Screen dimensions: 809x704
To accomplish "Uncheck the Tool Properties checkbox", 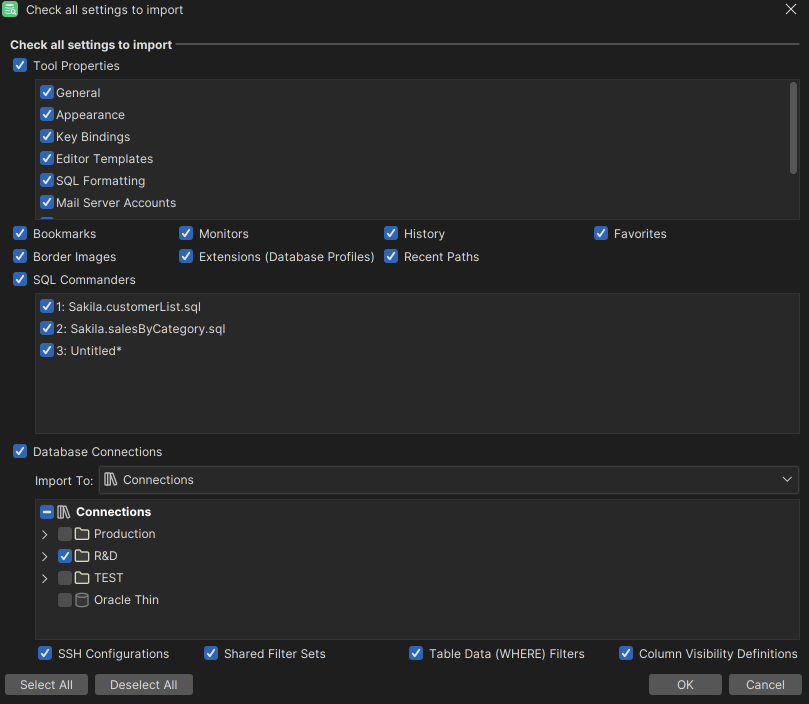I will [20, 66].
